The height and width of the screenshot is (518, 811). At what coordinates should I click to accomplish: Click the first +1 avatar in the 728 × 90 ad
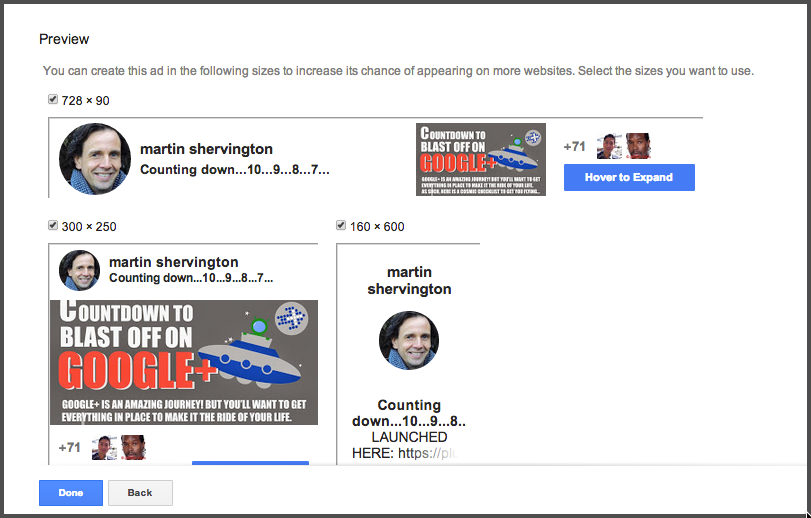[x=609, y=146]
